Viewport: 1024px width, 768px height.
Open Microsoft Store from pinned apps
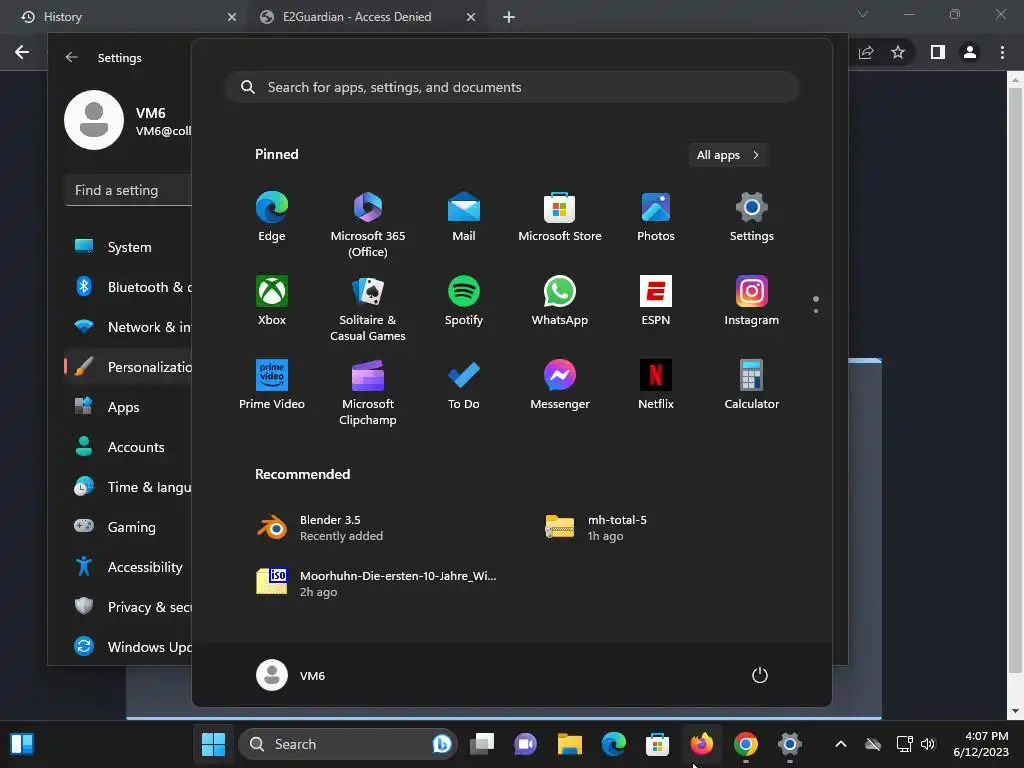(560, 217)
